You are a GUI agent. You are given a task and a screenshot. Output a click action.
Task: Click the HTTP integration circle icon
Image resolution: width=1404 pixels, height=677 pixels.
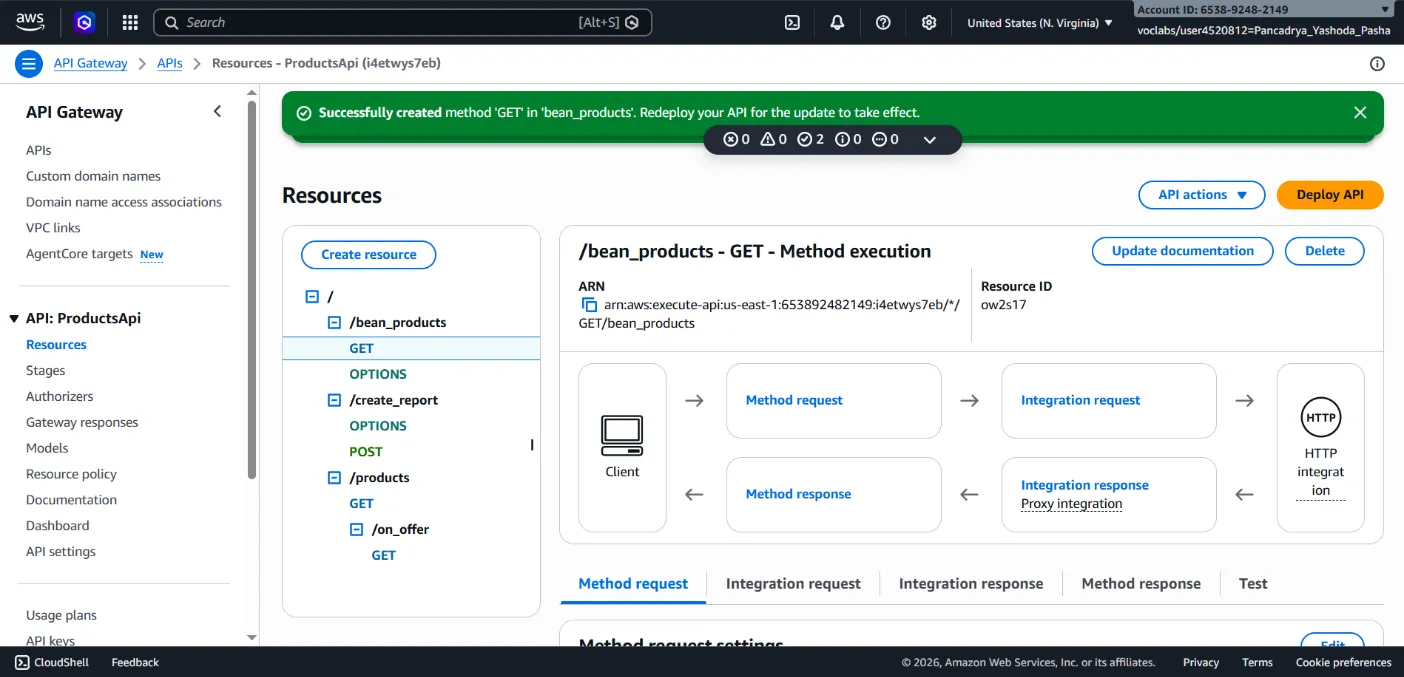pyautogui.click(x=1321, y=417)
